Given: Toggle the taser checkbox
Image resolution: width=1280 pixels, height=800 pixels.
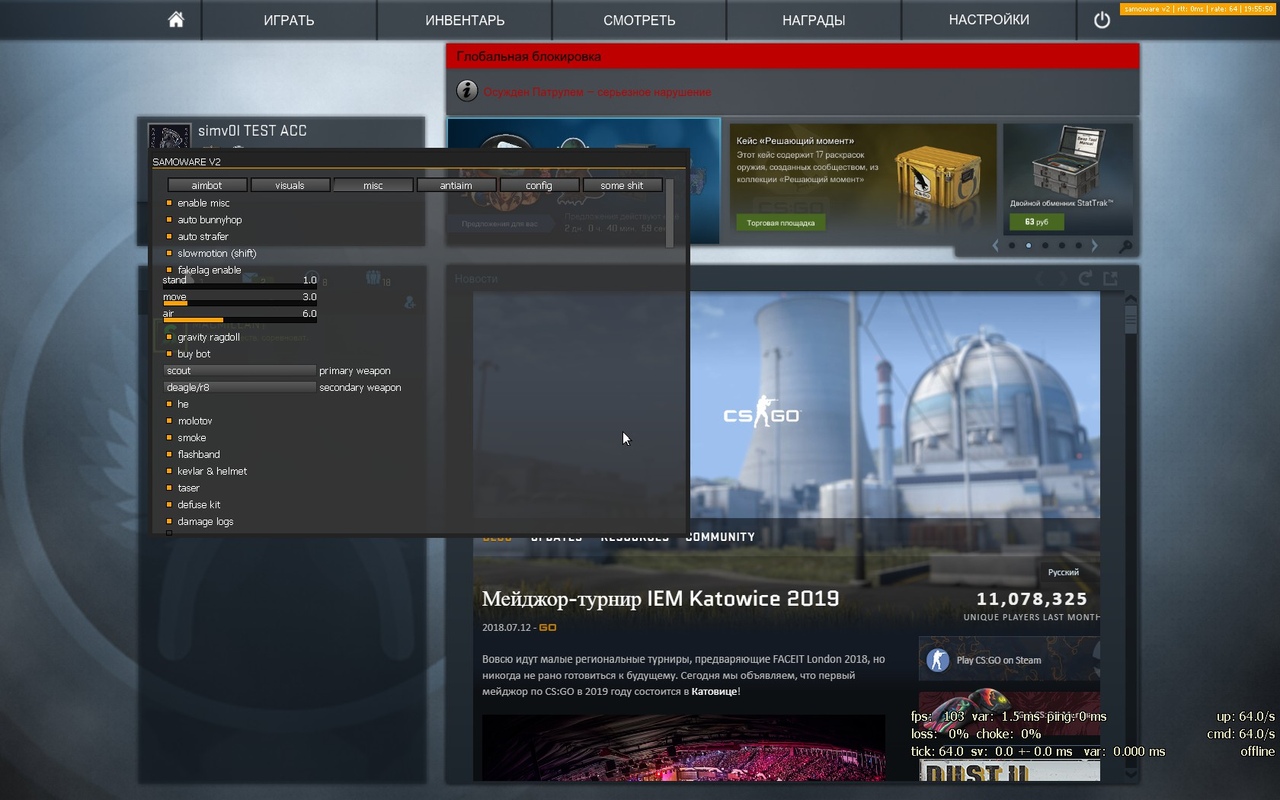Looking at the screenshot, I should (x=170, y=488).
